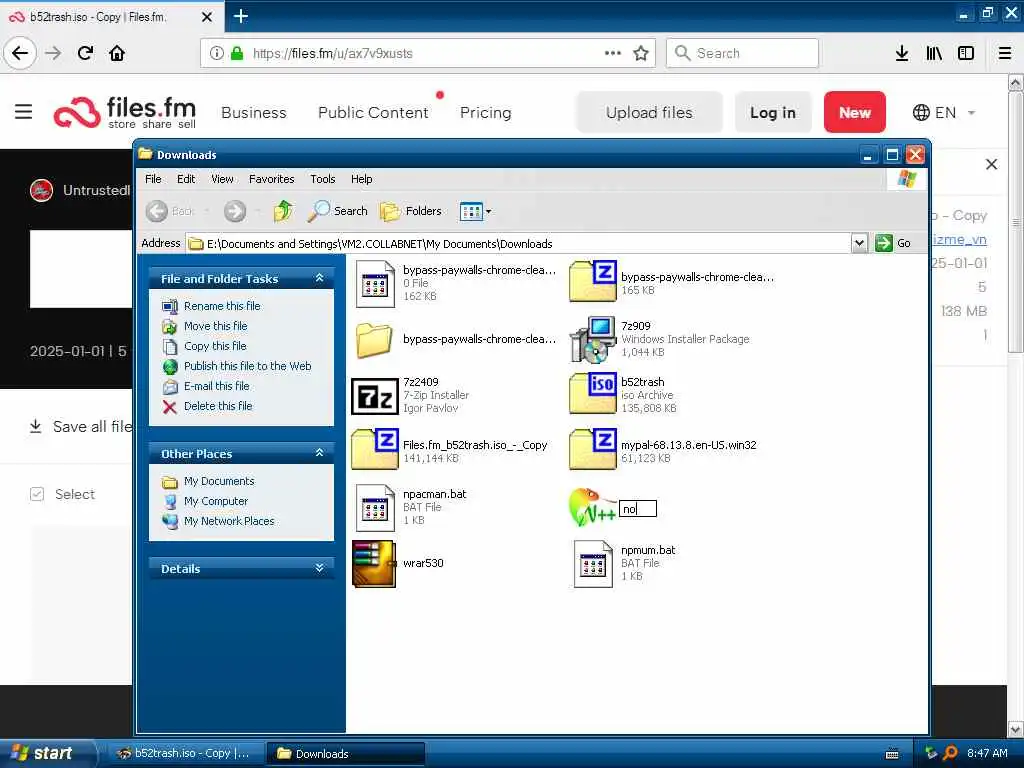The width and height of the screenshot is (1024, 768).
Task: Open the Tools menu
Action: pos(323,179)
